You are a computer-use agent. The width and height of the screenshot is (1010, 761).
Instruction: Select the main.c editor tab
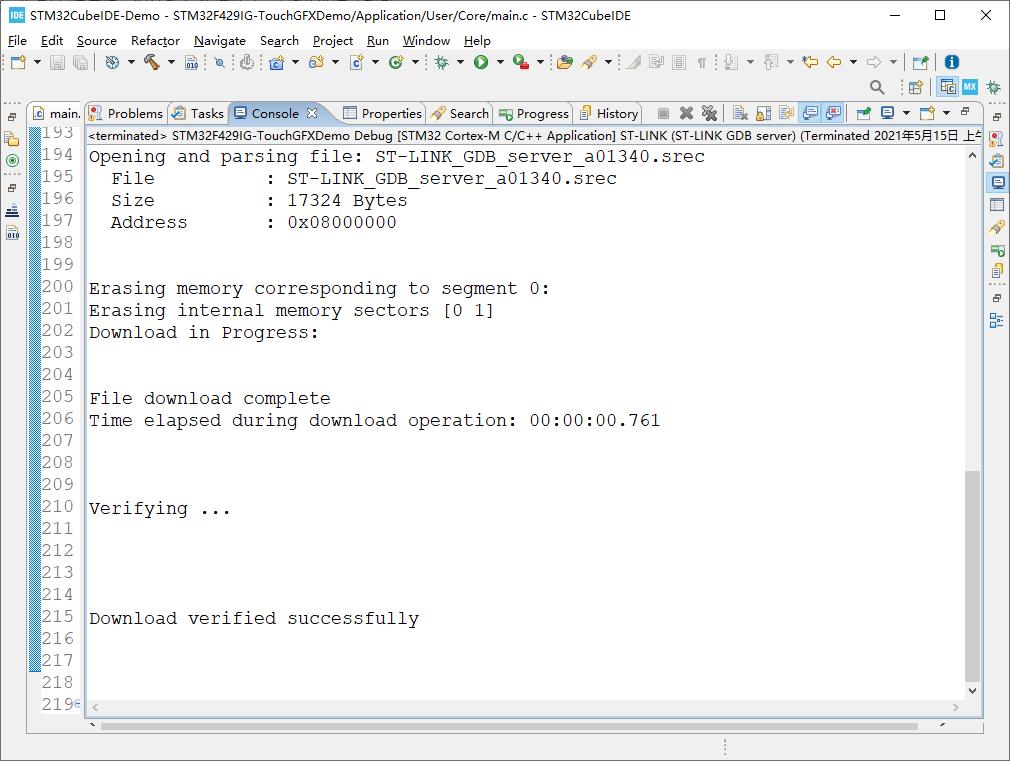[x=57, y=113]
